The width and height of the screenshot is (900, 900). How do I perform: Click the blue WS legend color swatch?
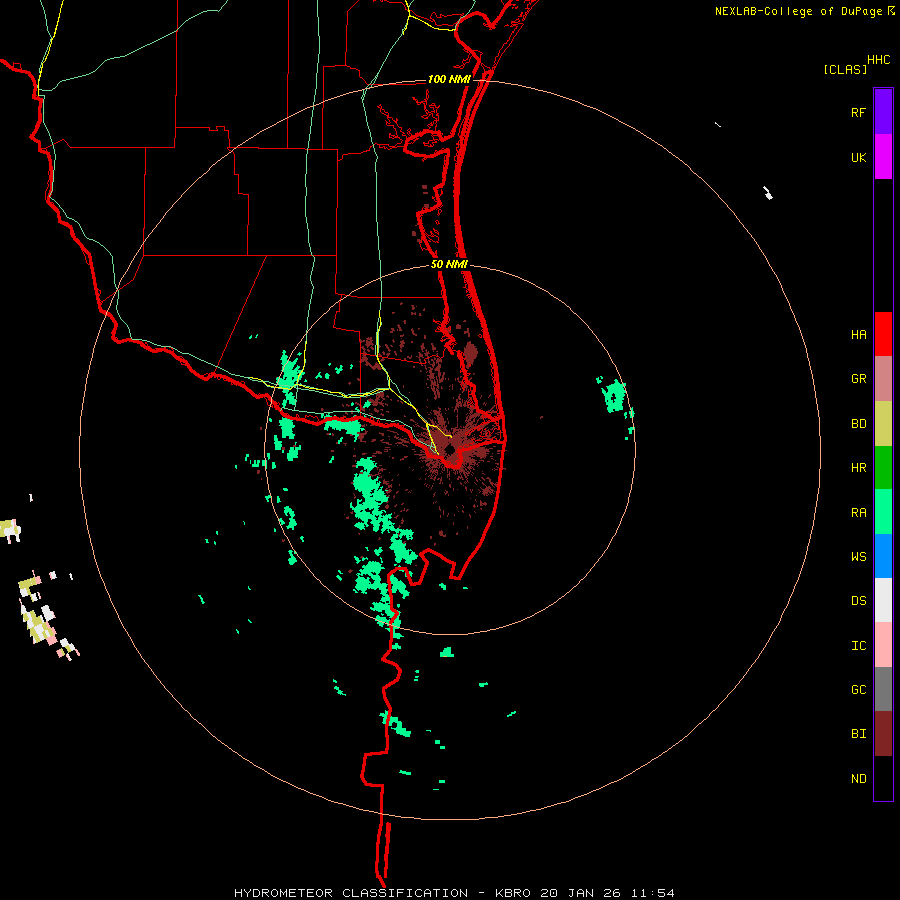883,556
